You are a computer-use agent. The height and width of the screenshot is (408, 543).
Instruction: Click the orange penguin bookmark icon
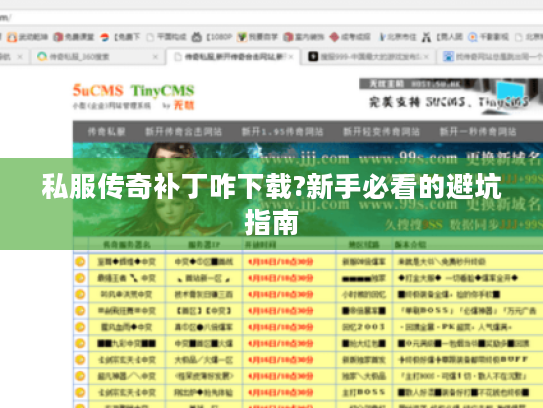pos(12,37)
